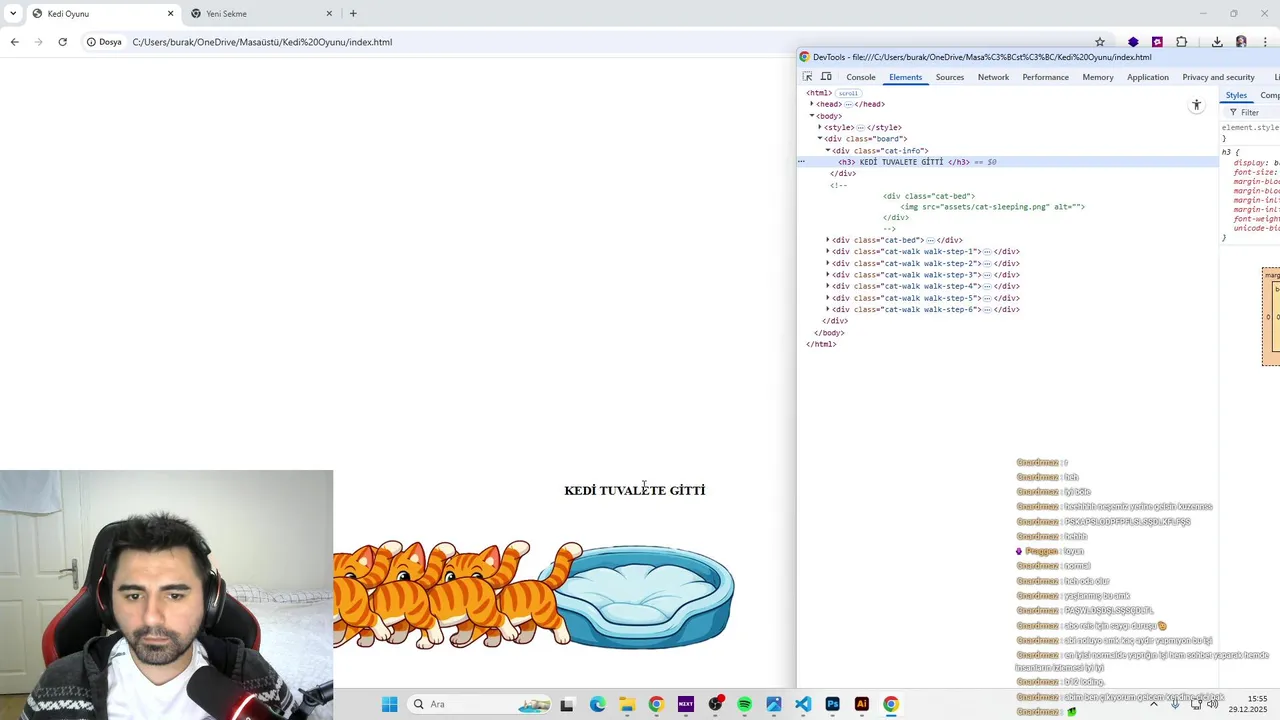This screenshot has height=720, width=1280.
Task: Open the tab search dropdown arrow
Action: tap(13, 14)
